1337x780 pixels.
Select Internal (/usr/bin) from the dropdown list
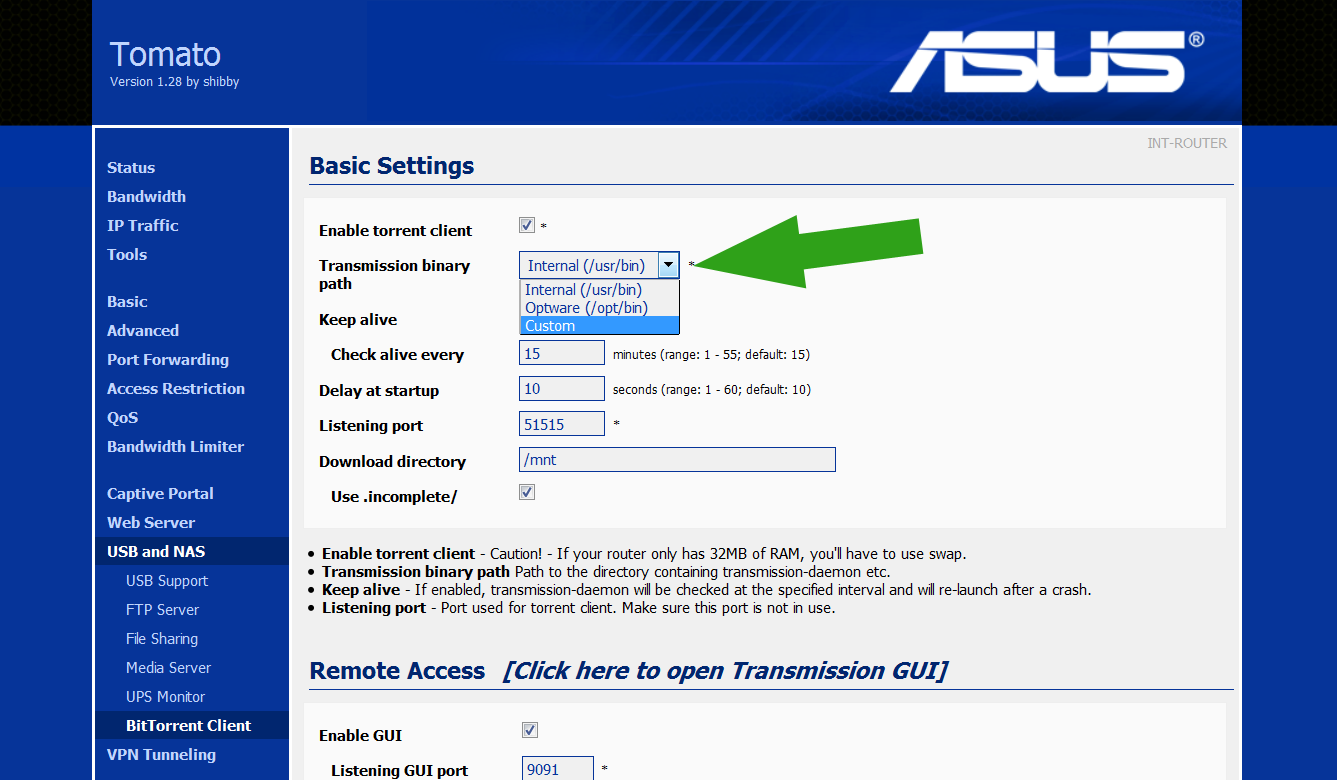point(600,290)
